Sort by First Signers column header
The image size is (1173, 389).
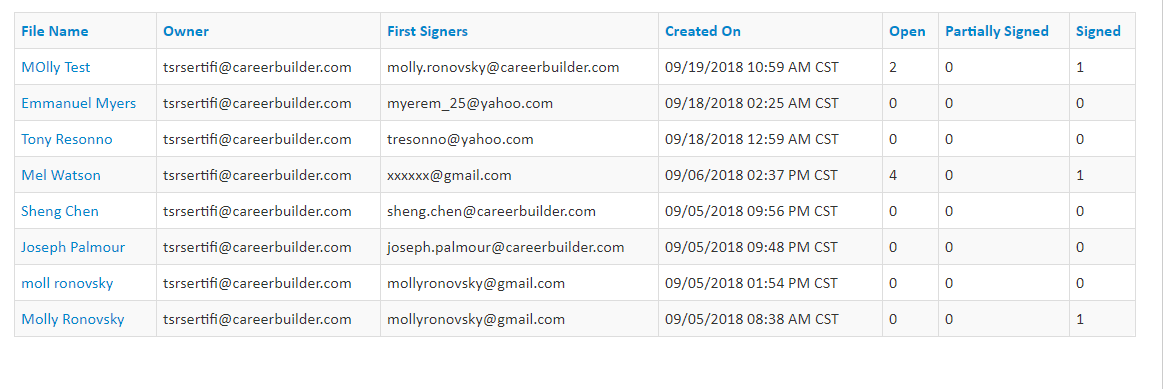427,31
